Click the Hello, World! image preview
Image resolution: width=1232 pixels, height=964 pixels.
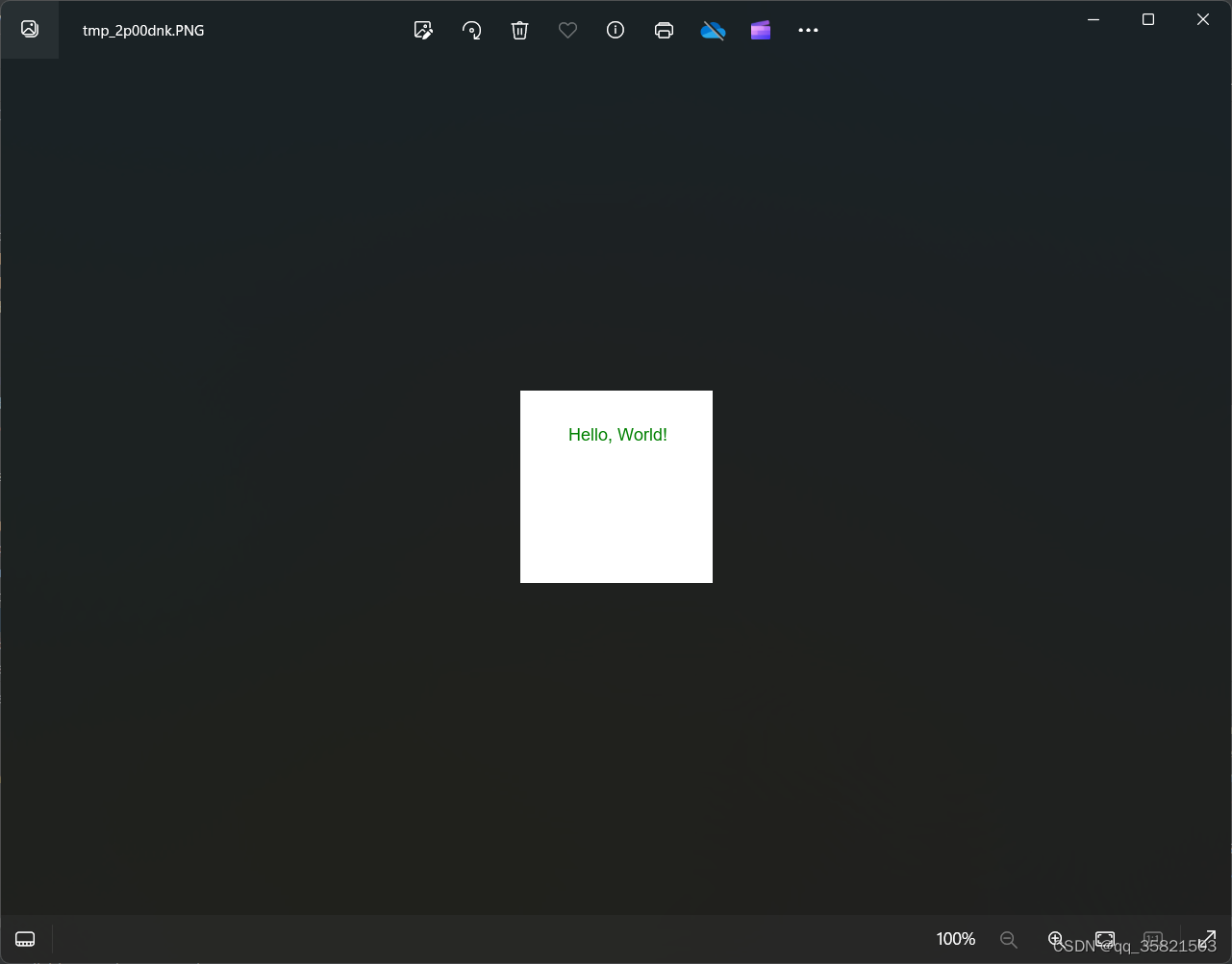pyautogui.click(x=616, y=487)
